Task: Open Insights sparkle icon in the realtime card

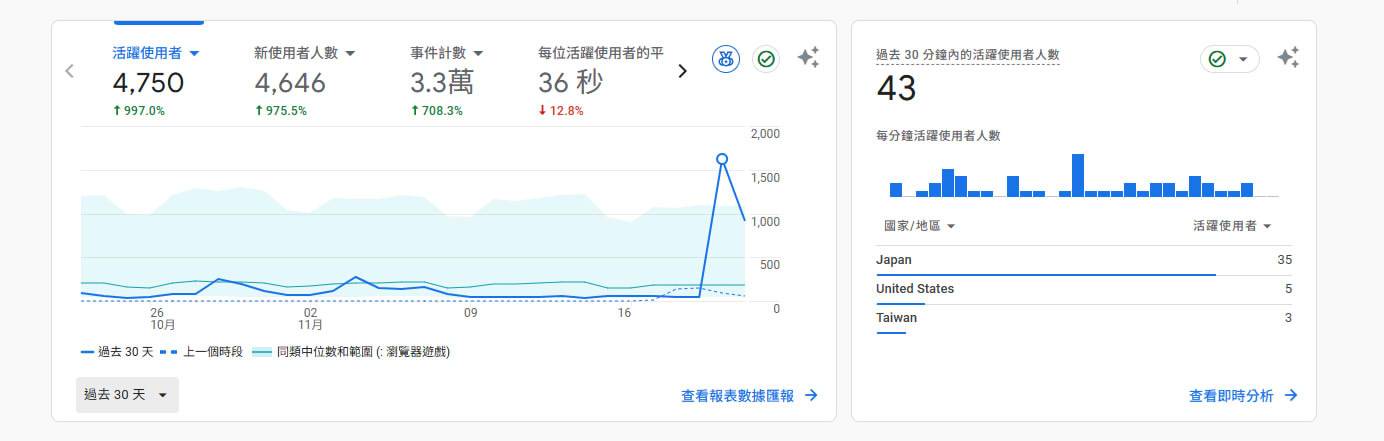Action: (1288, 58)
